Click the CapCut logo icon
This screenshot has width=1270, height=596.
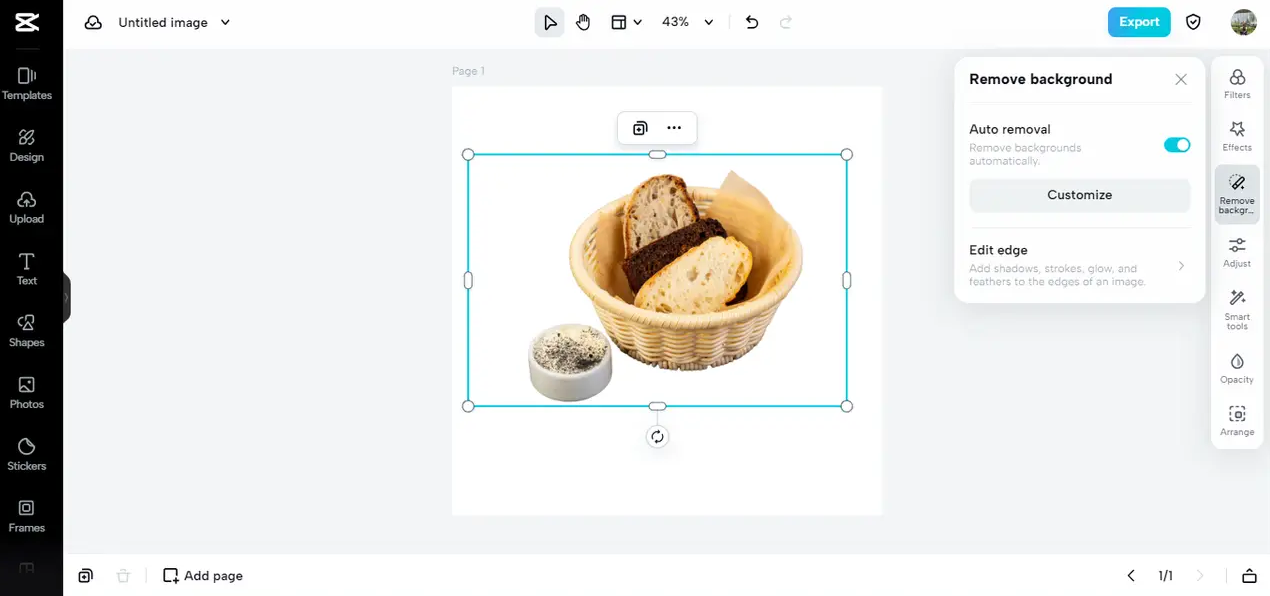click(27, 22)
